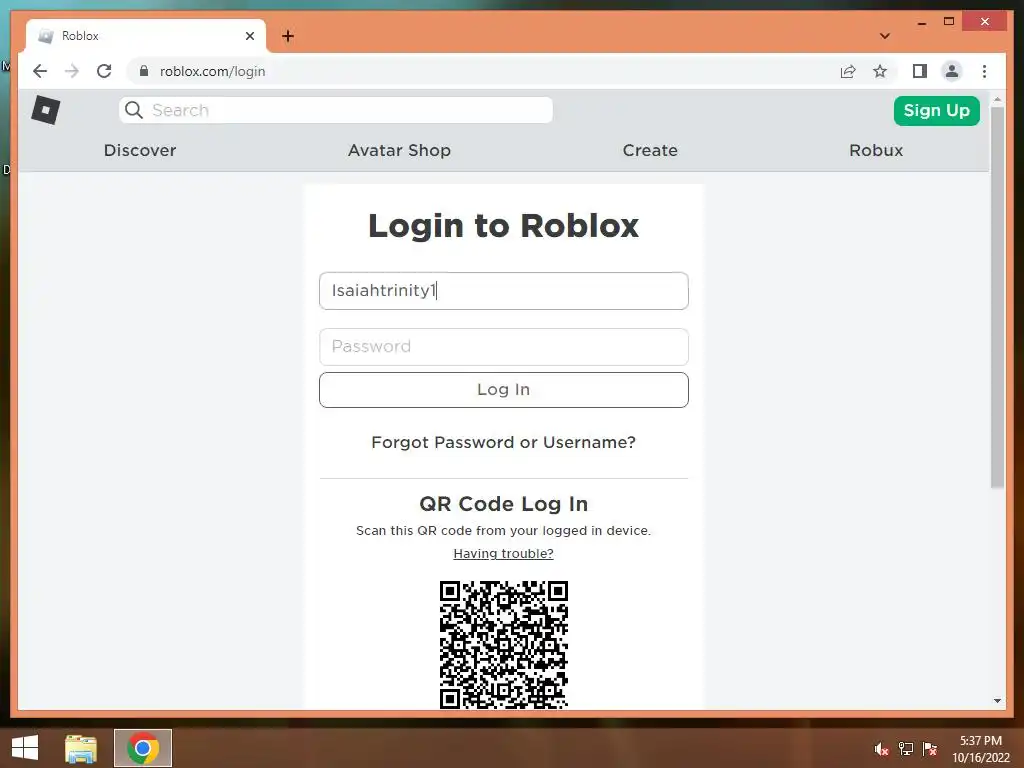Click the scrollbar down arrow
The height and width of the screenshot is (768, 1024).
click(997, 701)
